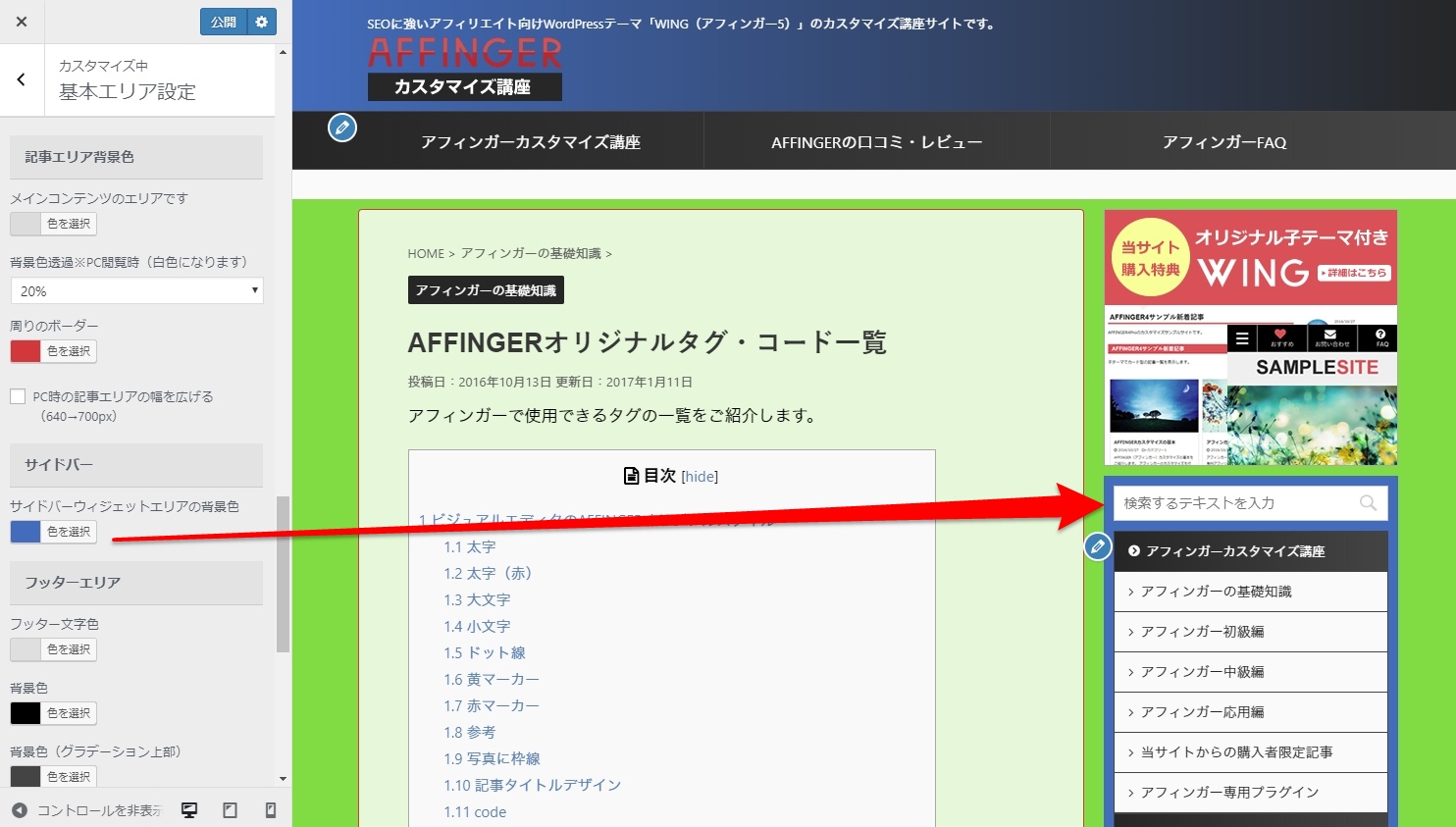Open sidebar アフィンガー応用編 item
This screenshot has width=1456, height=827.
coord(1251,712)
